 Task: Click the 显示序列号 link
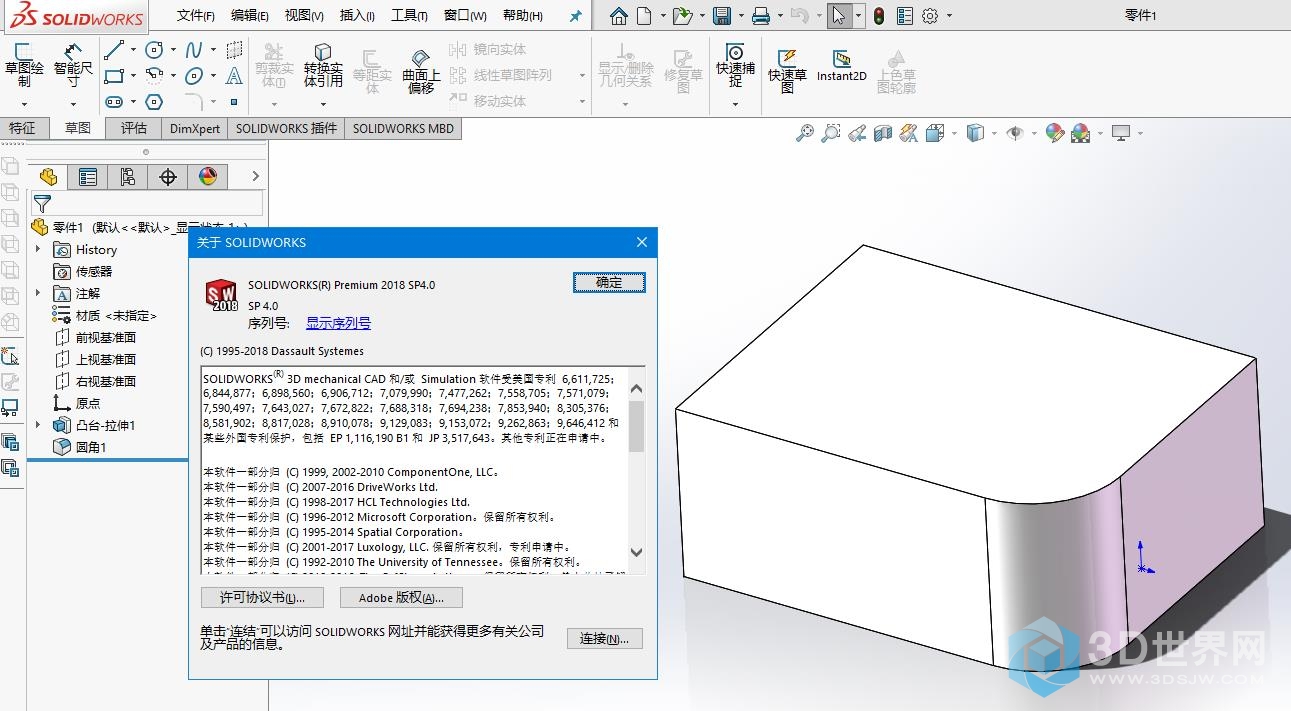[x=338, y=323]
